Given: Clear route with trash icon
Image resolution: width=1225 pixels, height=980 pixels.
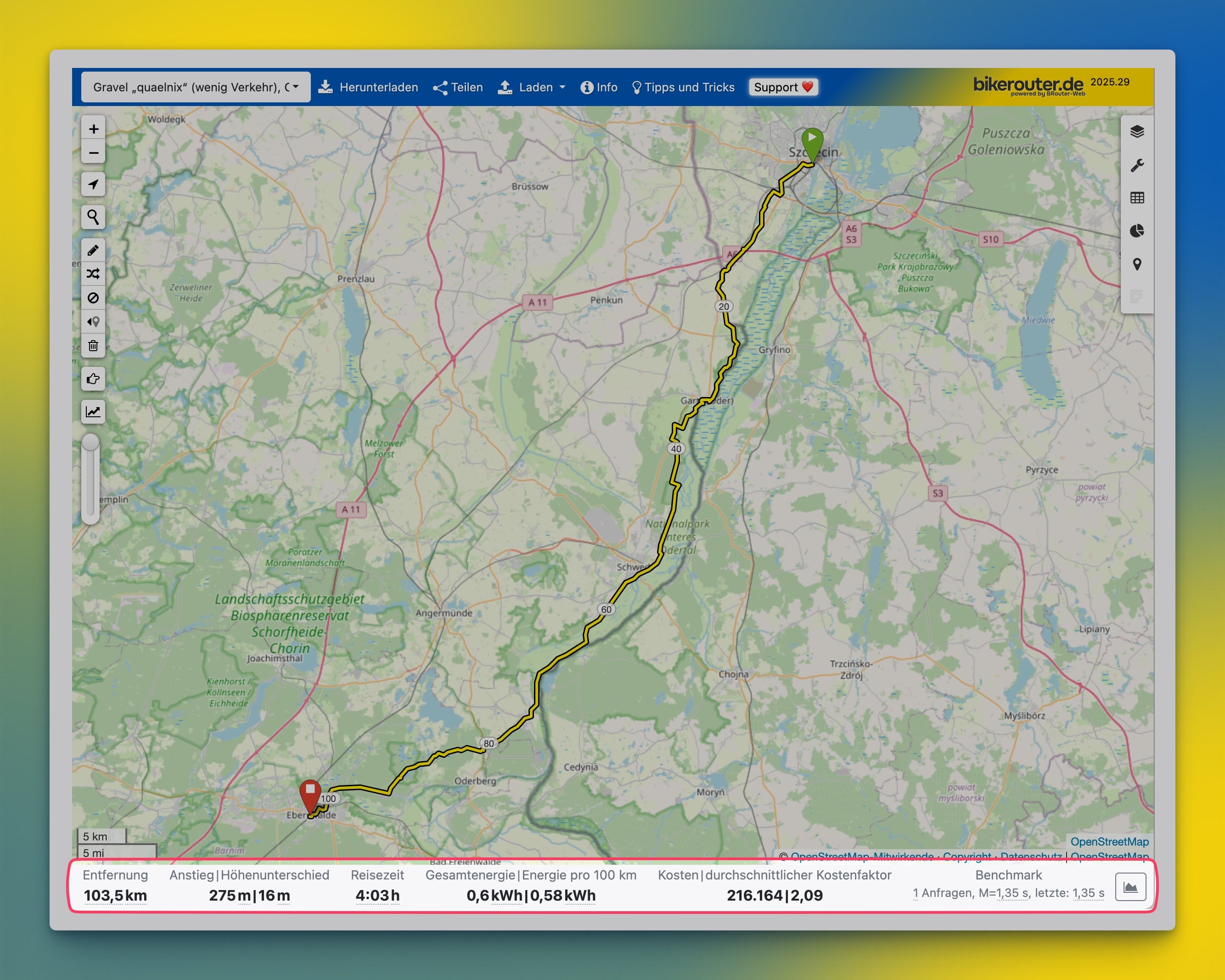Looking at the screenshot, I should pyautogui.click(x=93, y=346).
